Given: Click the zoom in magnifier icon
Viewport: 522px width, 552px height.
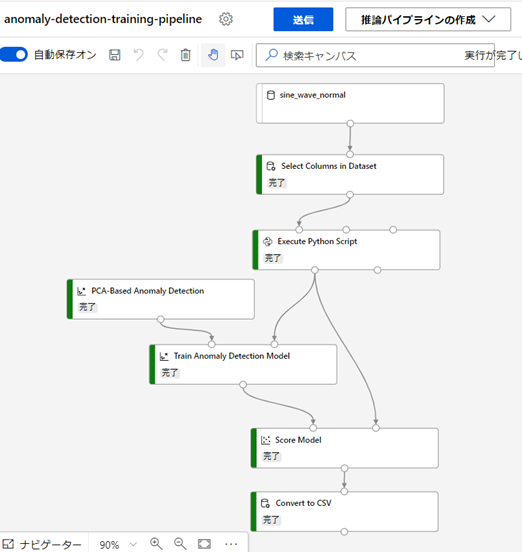Looking at the screenshot, I should (x=156, y=544).
